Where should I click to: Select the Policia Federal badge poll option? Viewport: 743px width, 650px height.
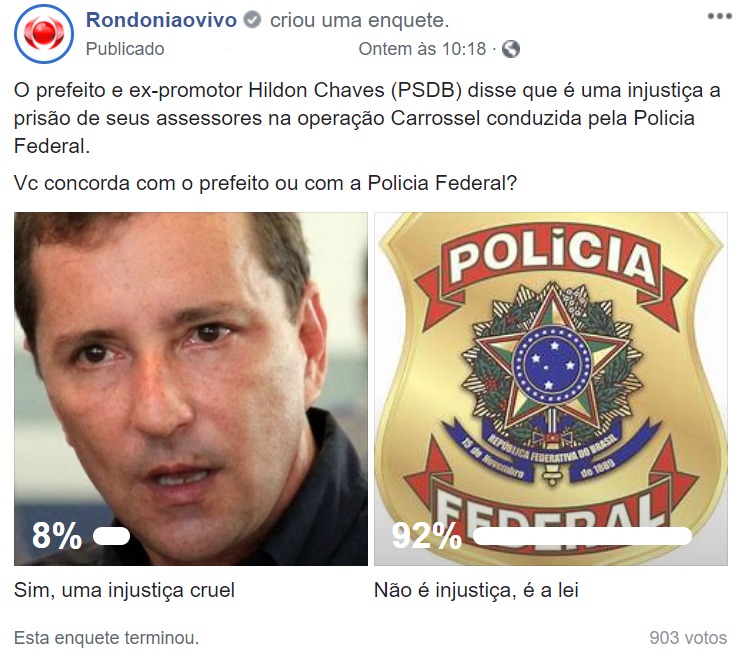tap(551, 389)
